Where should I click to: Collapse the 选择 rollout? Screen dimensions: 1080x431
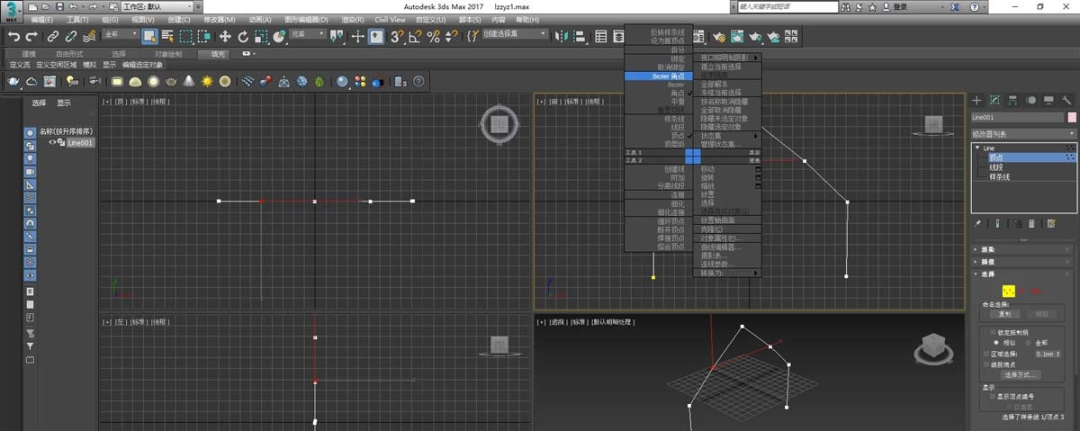[1023, 274]
